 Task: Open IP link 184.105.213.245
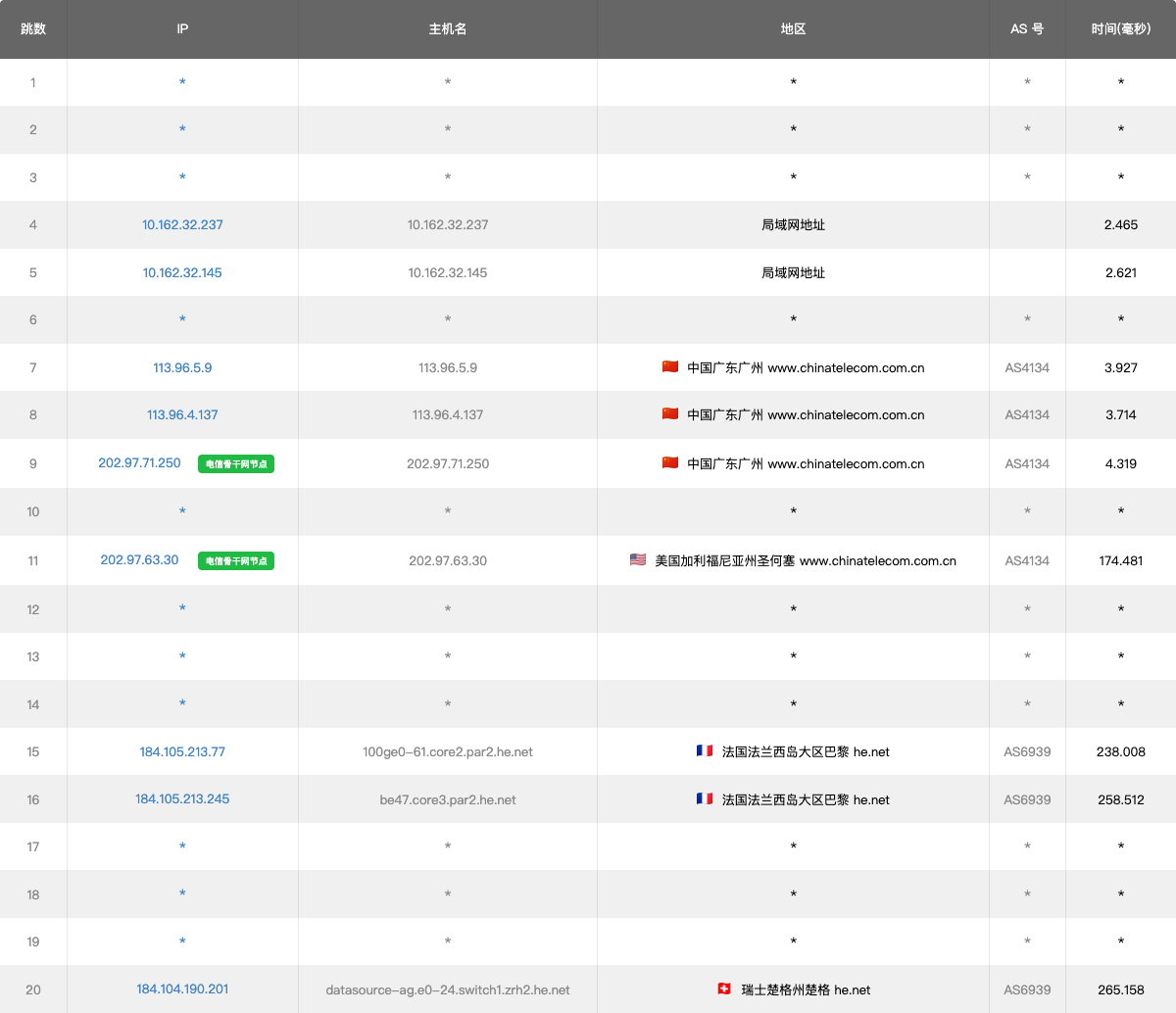pos(182,798)
